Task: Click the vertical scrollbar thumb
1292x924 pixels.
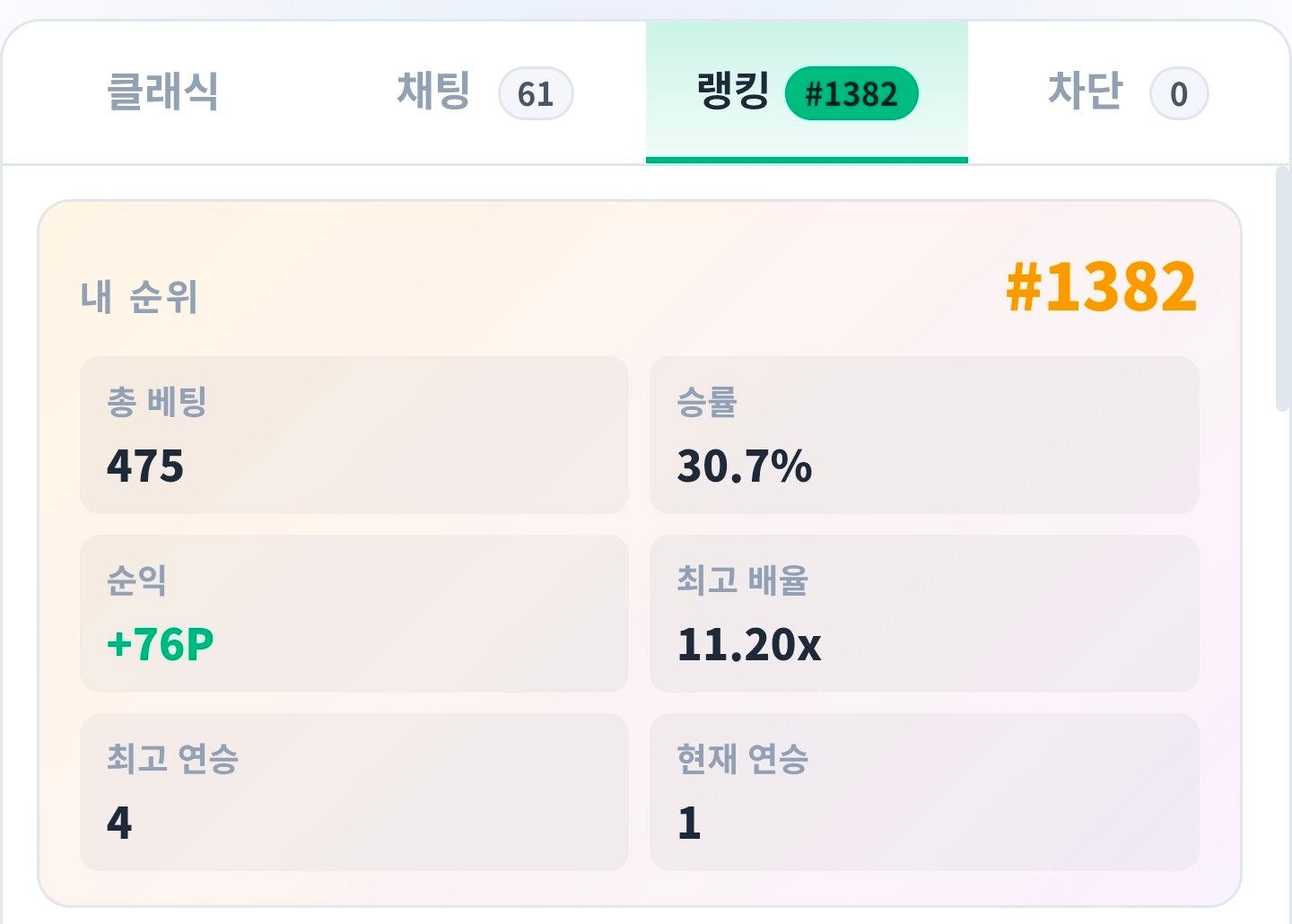Action: click(1282, 289)
